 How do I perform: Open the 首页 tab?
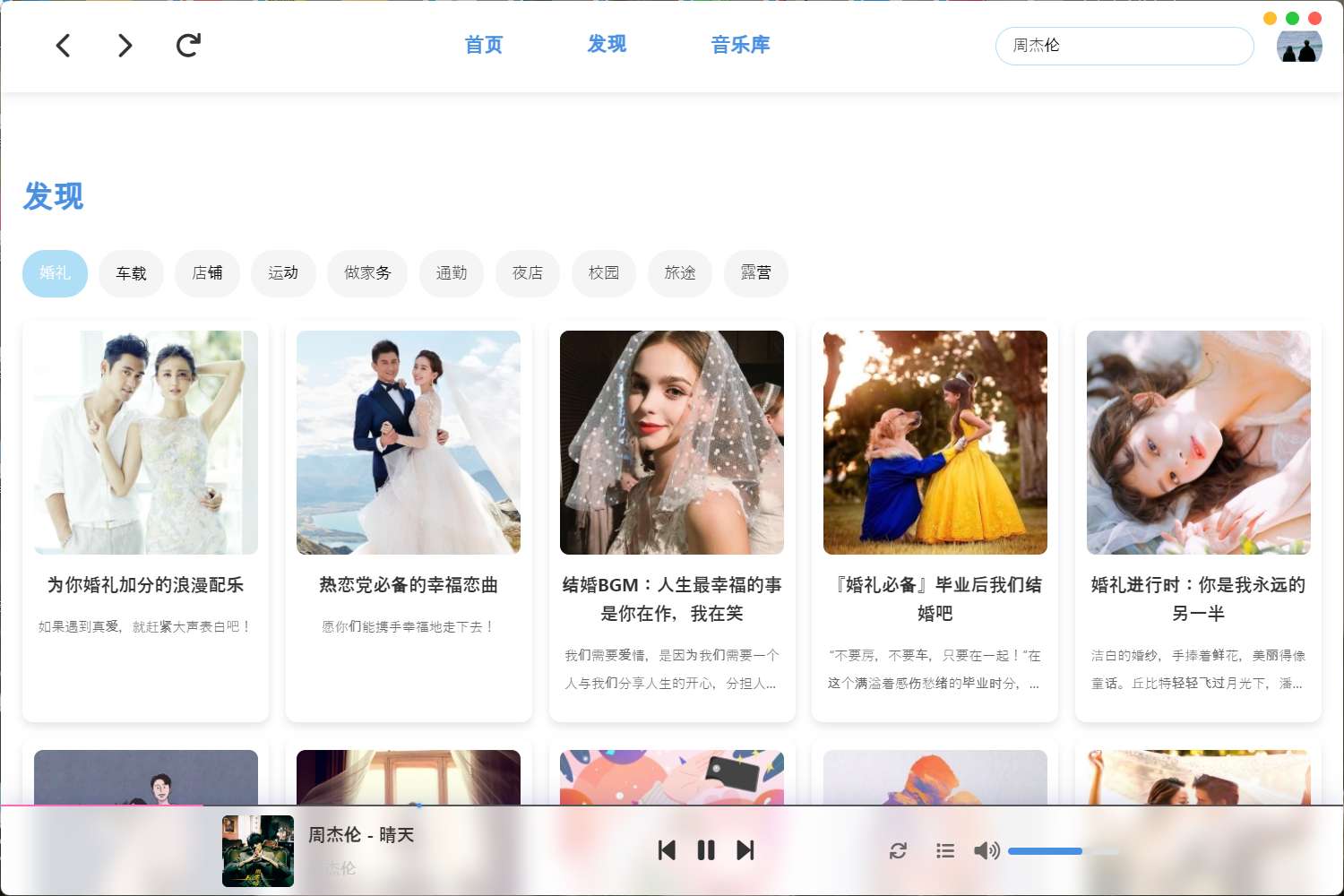pos(484,45)
